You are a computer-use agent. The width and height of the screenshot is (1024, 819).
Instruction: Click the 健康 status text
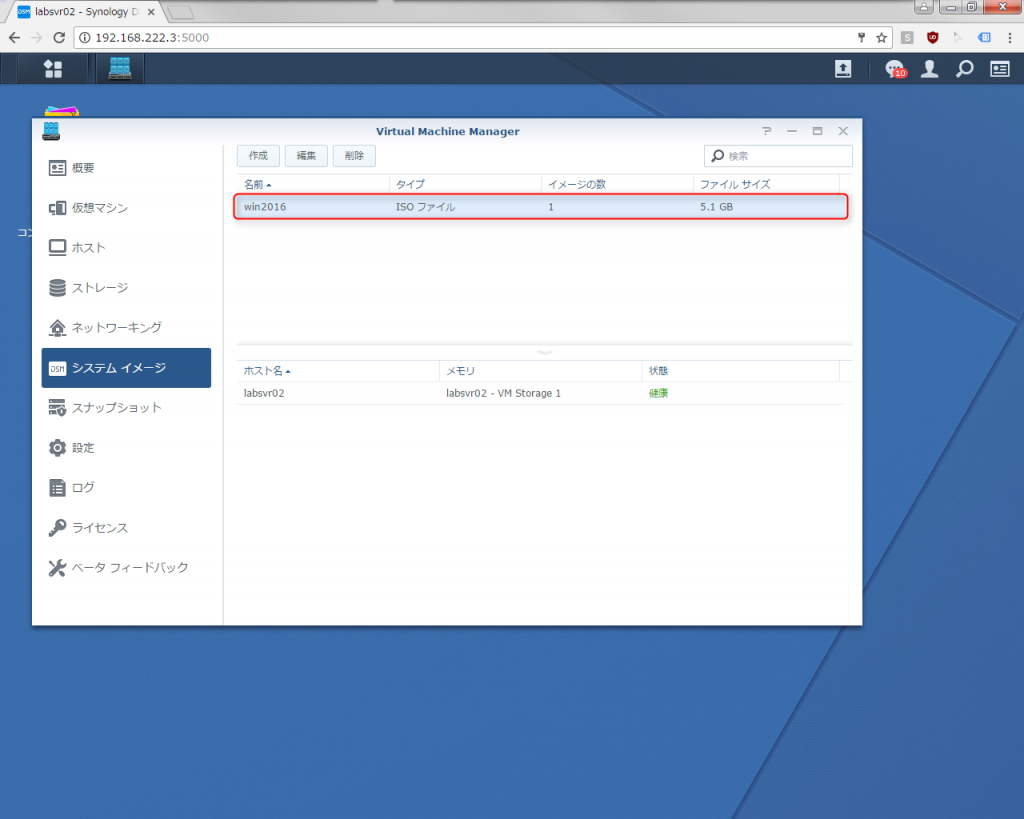(658, 393)
